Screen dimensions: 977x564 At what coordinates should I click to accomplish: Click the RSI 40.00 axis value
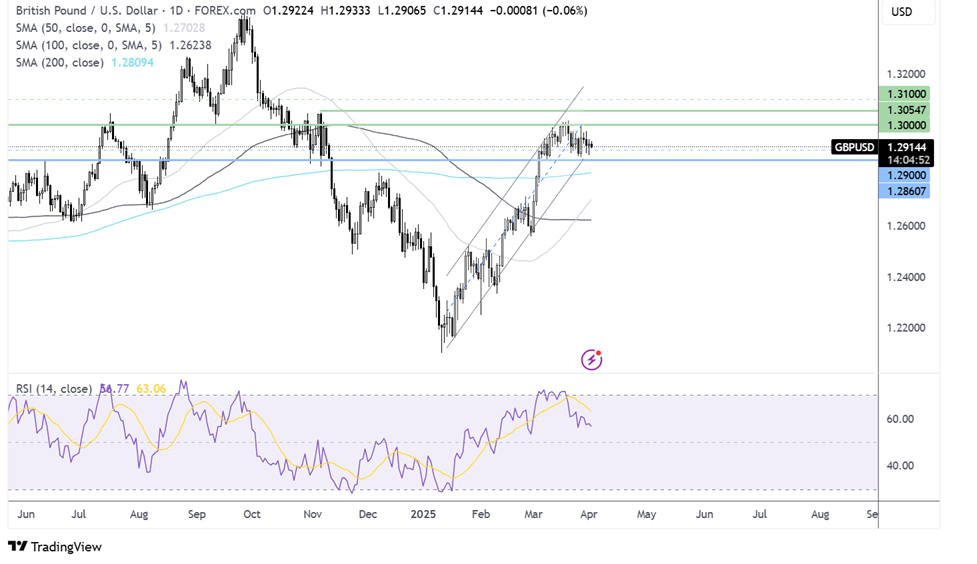coord(900,466)
